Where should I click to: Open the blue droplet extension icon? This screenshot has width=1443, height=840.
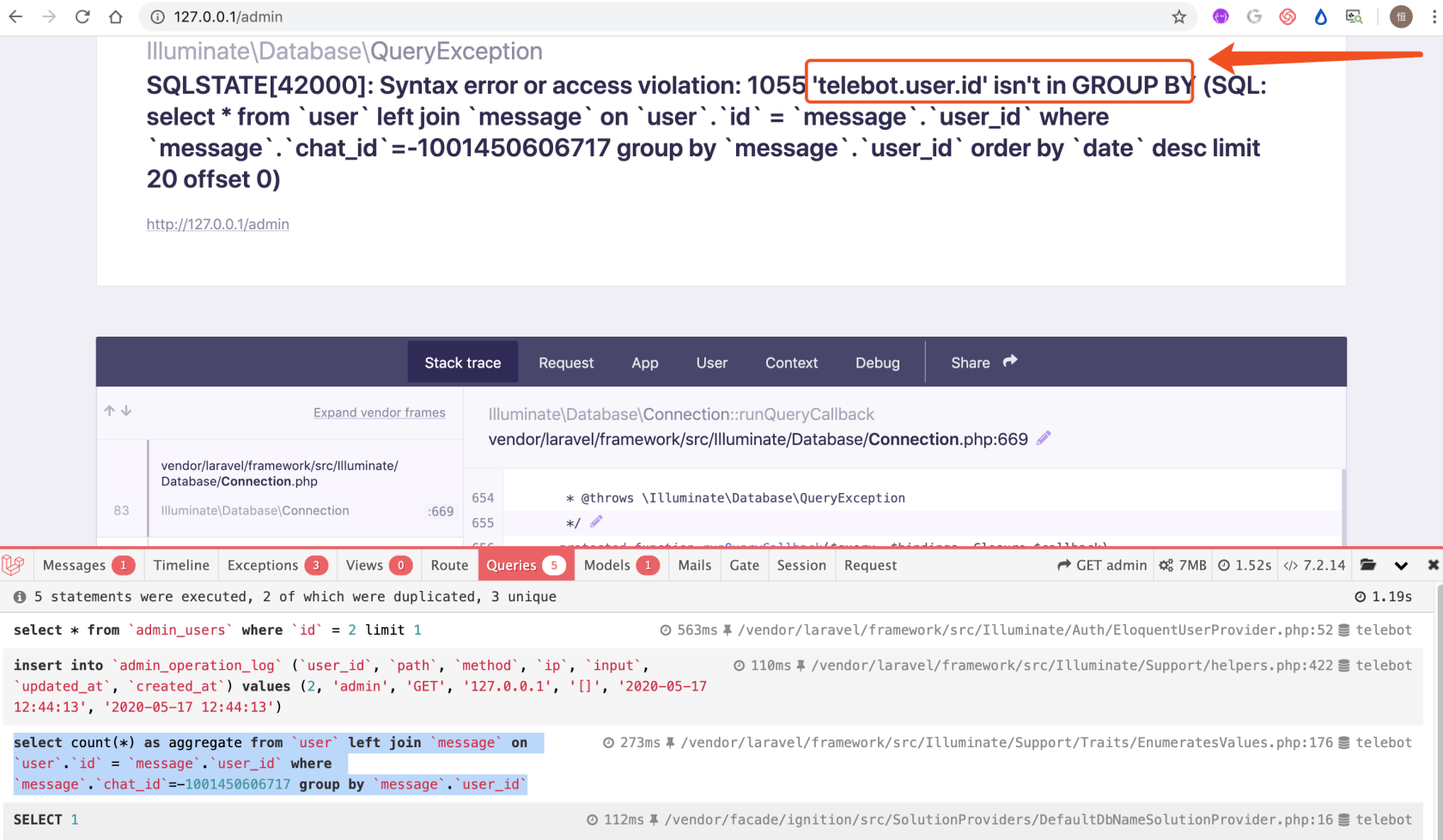[1321, 16]
